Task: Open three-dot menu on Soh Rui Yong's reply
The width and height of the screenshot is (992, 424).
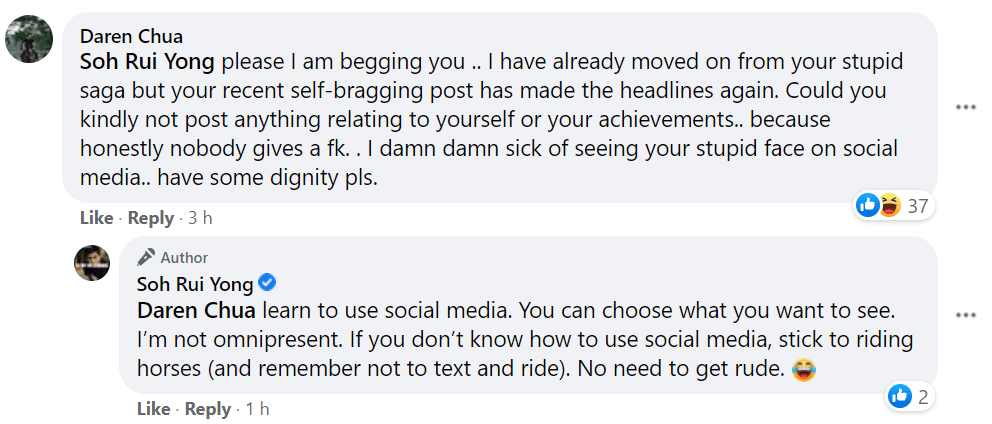Action: [x=965, y=315]
